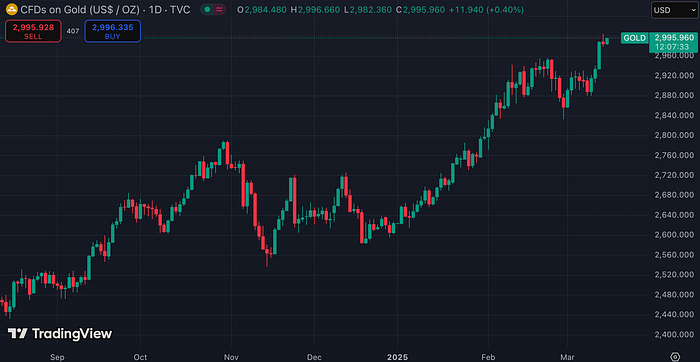This screenshot has width=700, height=362.
Task: Click the green market open status dot
Action: point(208,9)
